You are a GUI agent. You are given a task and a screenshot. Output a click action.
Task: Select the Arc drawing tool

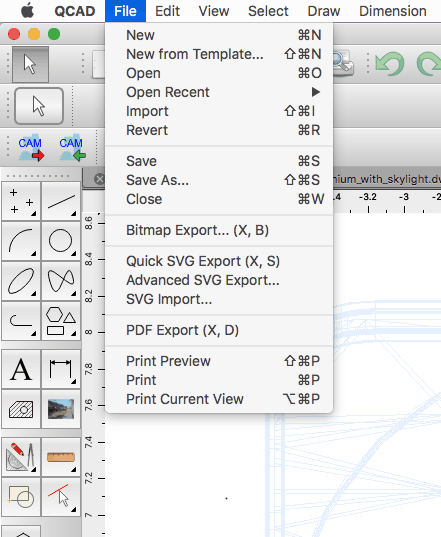click(21, 241)
